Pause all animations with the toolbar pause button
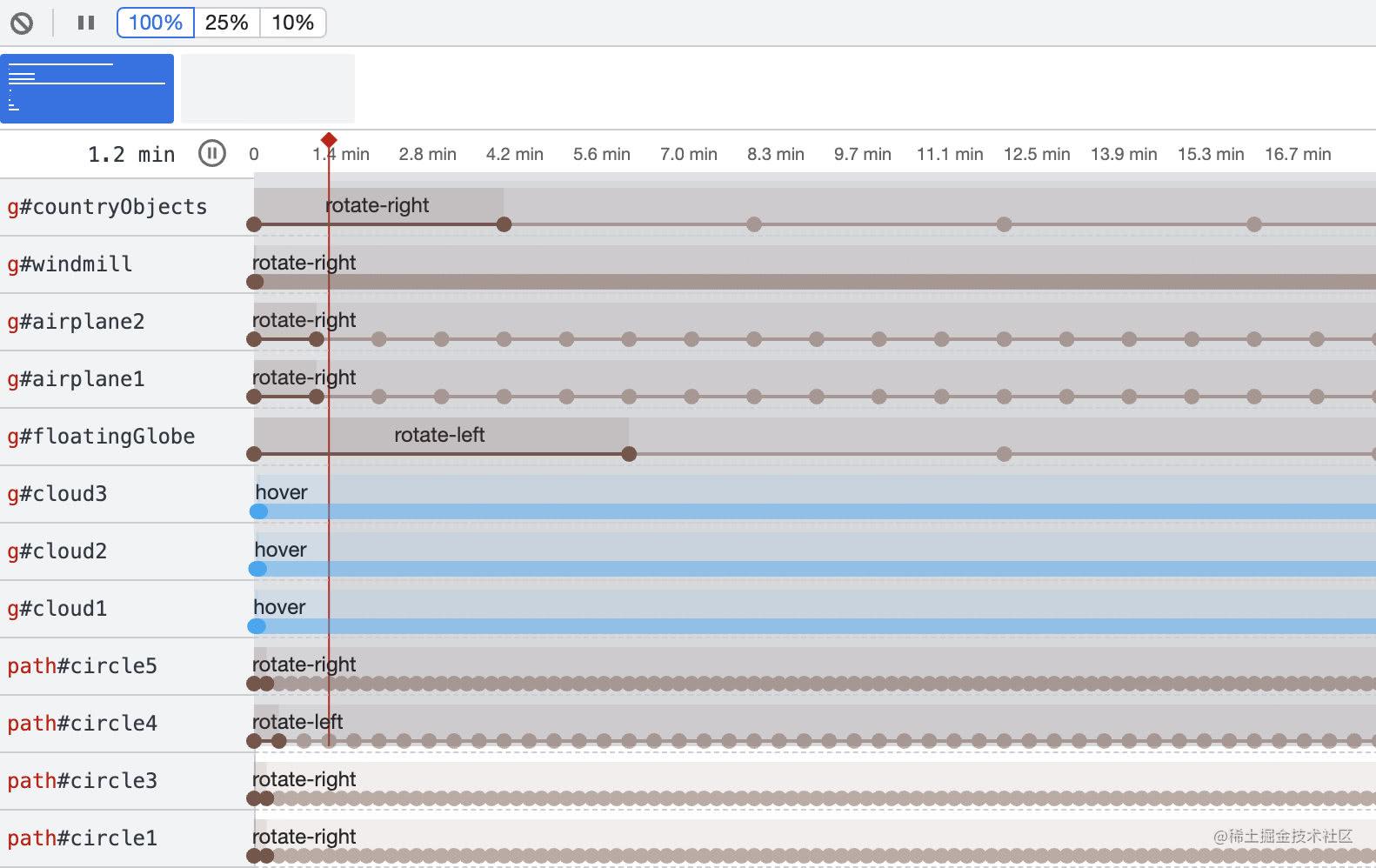Viewport: 1376px width, 868px height. point(86,23)
